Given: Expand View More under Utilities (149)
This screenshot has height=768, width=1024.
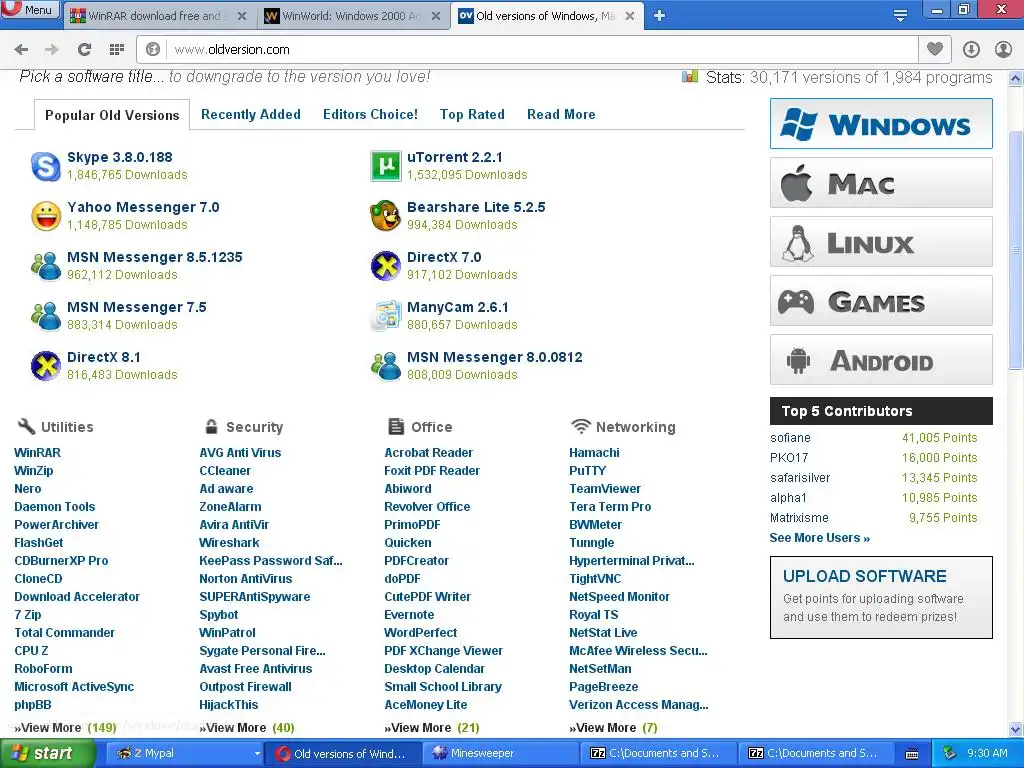Looking at the screenshot, I should click(x=65, y=728).
